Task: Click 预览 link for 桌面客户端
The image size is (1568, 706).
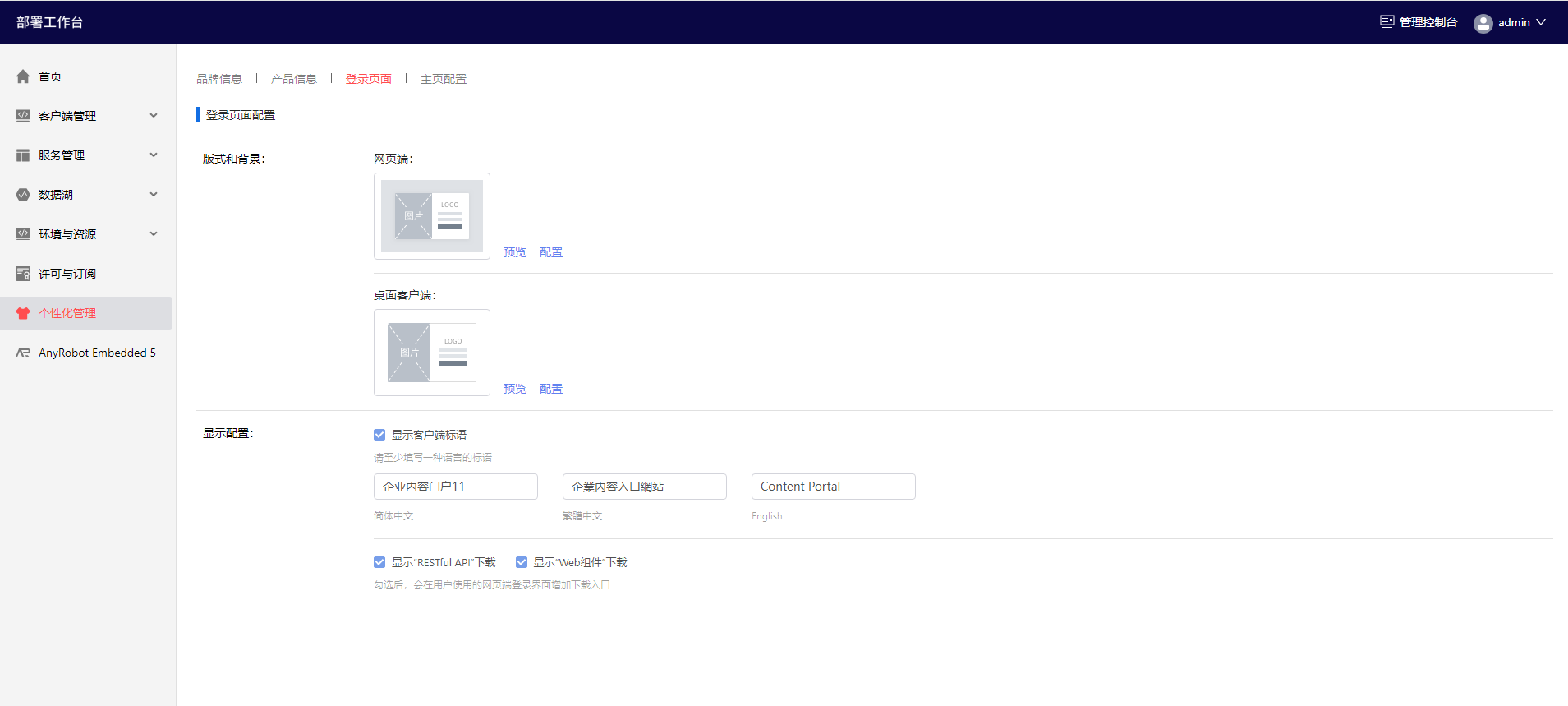Action: (x=515, y=389)
